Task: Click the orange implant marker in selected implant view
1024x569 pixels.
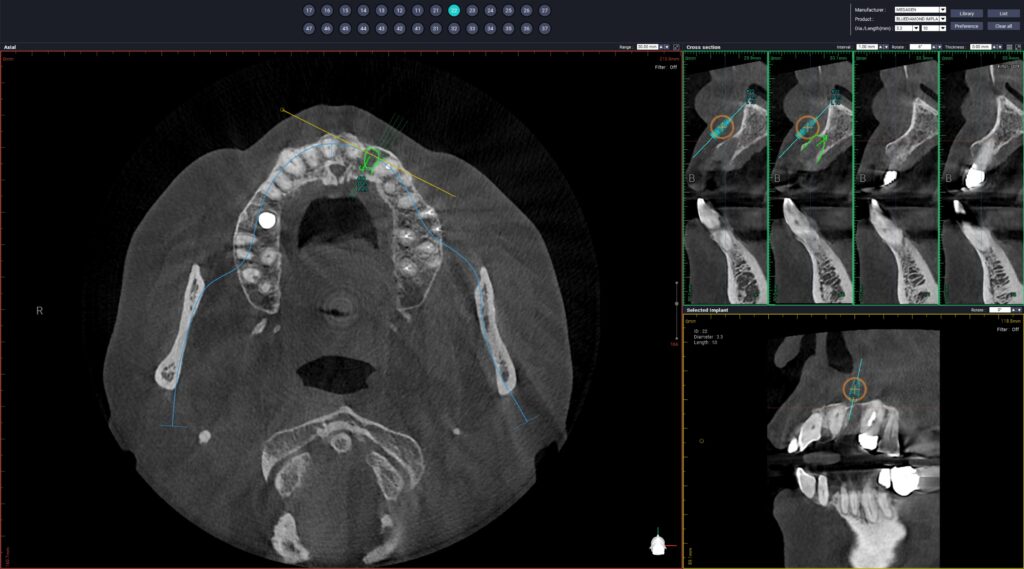Action: 853,390
